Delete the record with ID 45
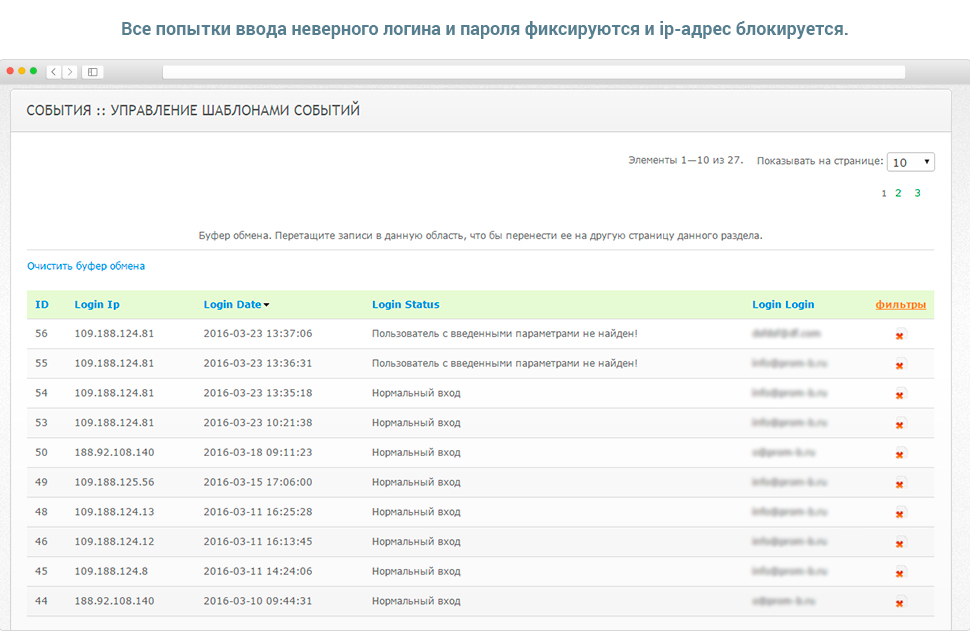This screenshot has width=970, height=640. 900,572
